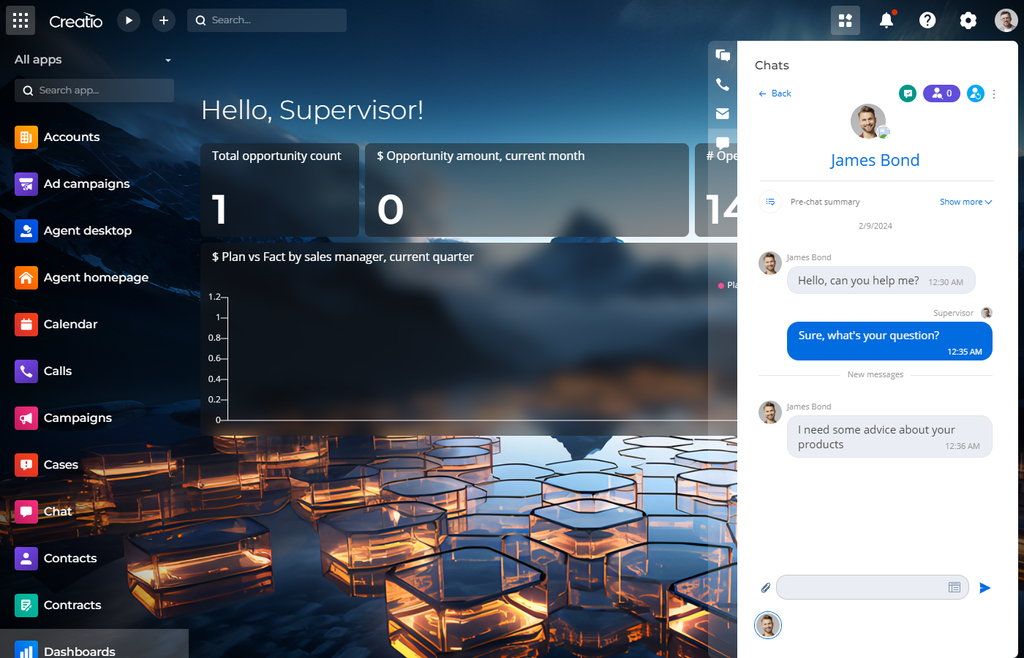Click the 'Hello, can you help me?' message

pyautogui.click(x=881, y=281)
